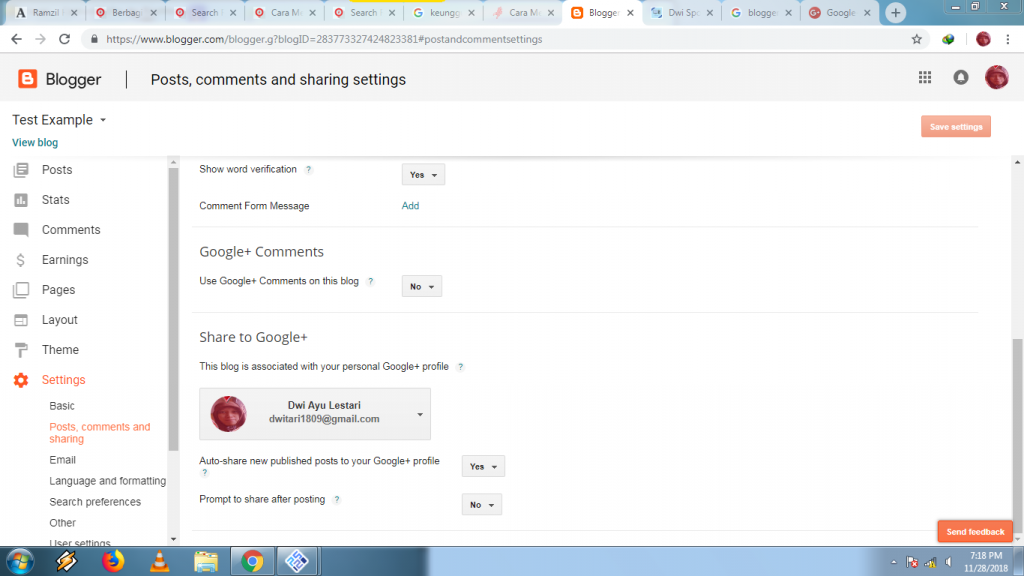
Task: Click the Layout icon in the sidebar
Action: click(x=21, y=320)
